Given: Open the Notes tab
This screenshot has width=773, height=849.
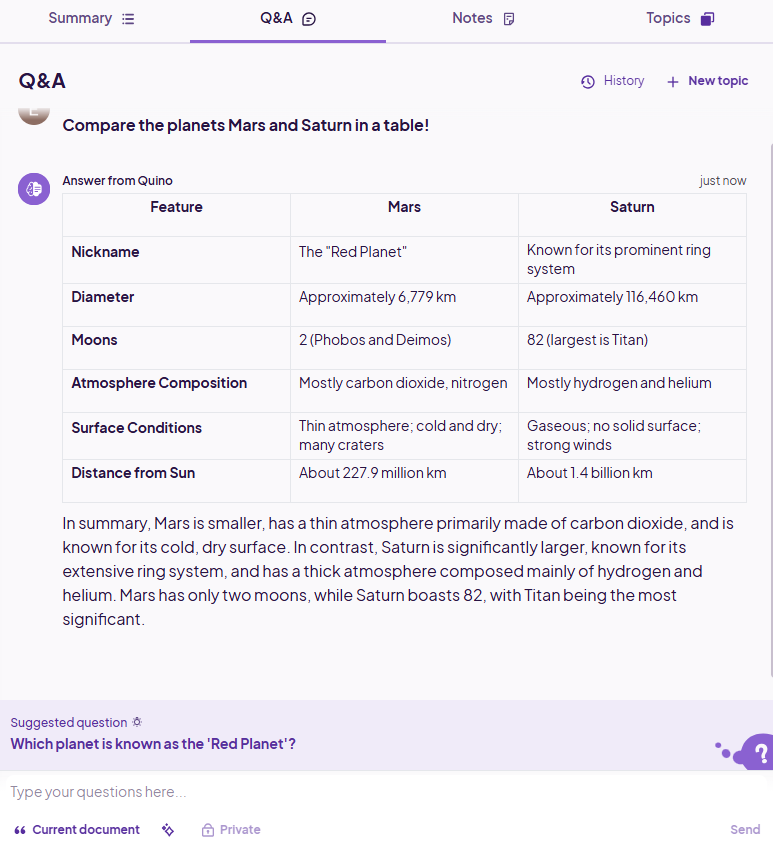Looking at the screenshot, I should click(x=483, y=19).
